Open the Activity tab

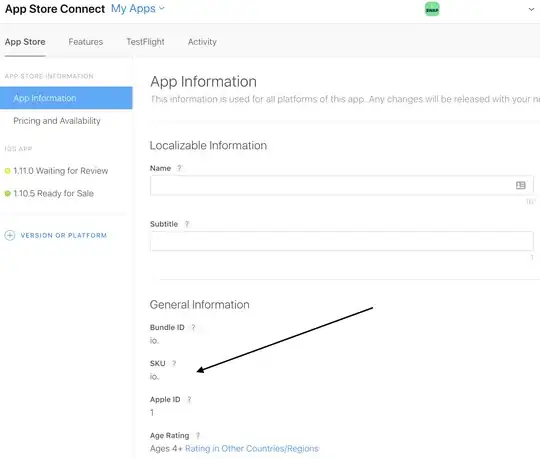[x=202, y=42]
